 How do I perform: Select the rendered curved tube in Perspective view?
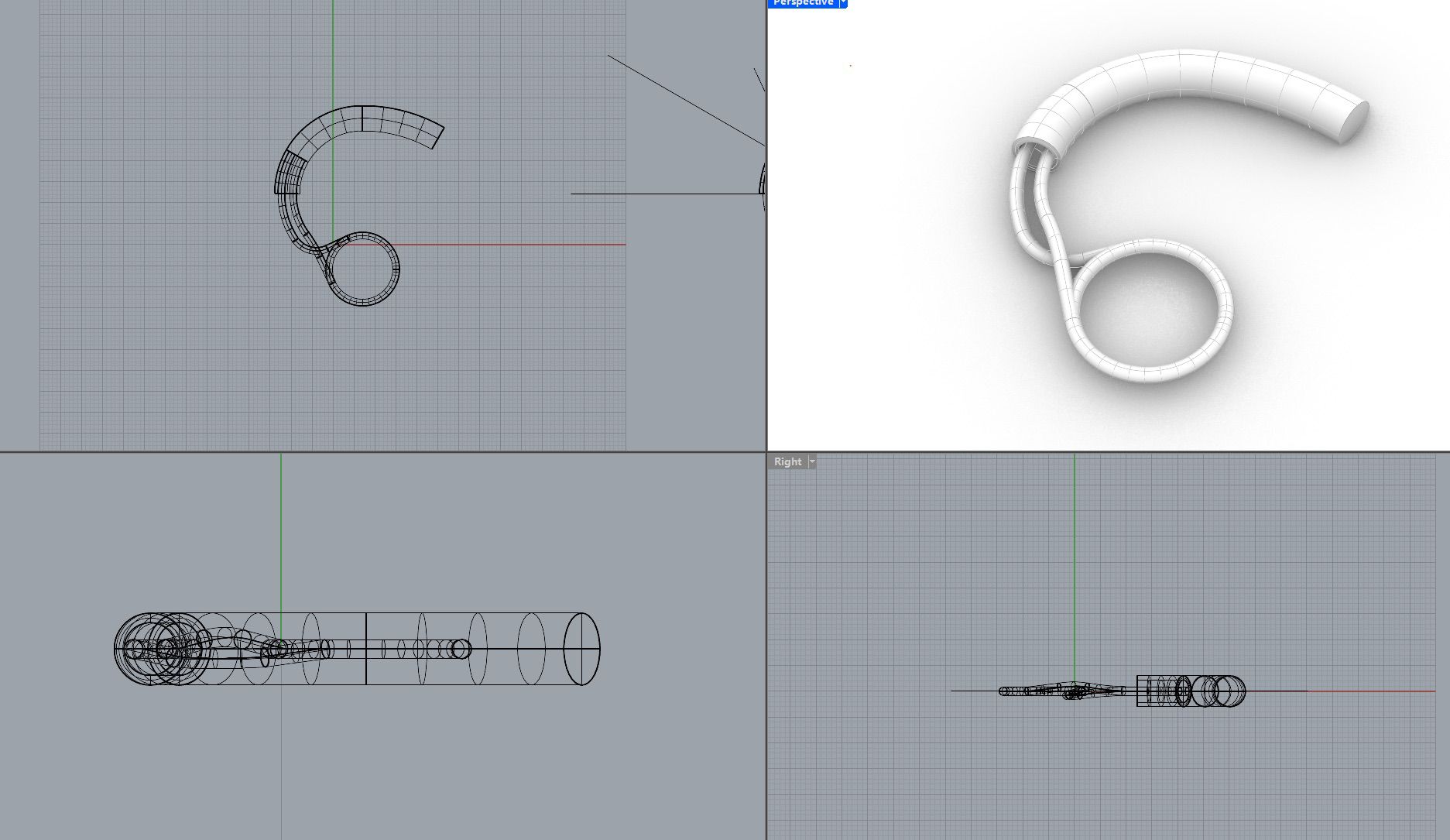click(x=1184, y=74)
